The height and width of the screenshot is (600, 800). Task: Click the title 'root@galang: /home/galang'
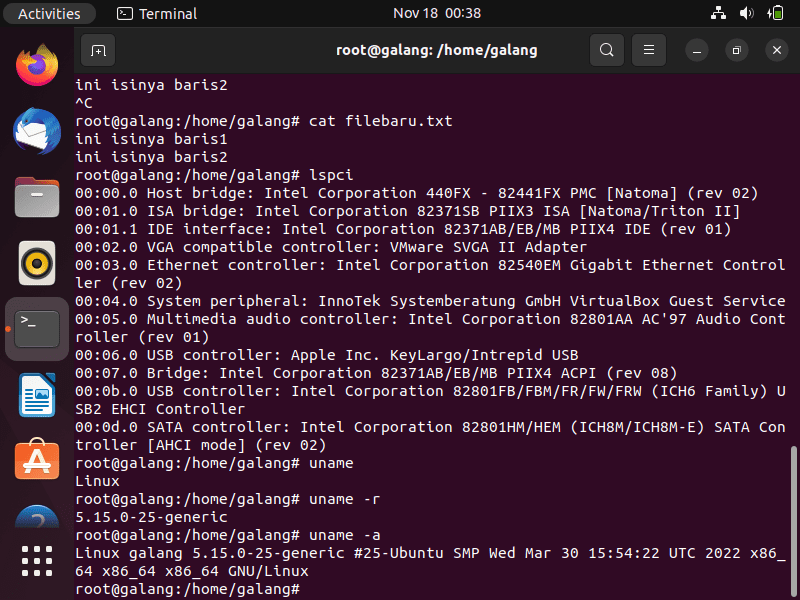coord(437,50)
